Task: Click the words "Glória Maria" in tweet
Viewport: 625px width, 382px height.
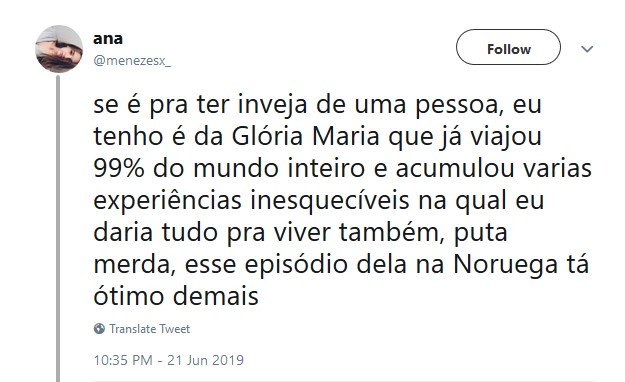Action: pyautogui.click(x=305, y=136)
